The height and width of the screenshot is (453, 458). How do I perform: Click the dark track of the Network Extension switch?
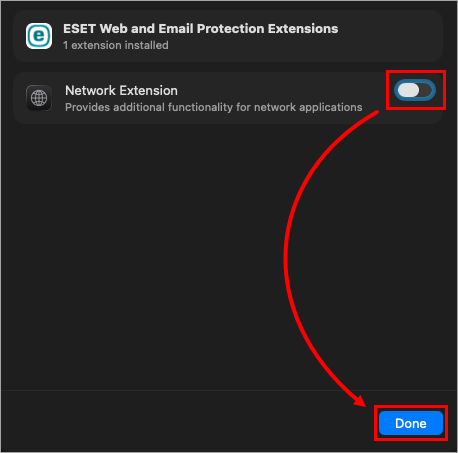pos(426,90)
